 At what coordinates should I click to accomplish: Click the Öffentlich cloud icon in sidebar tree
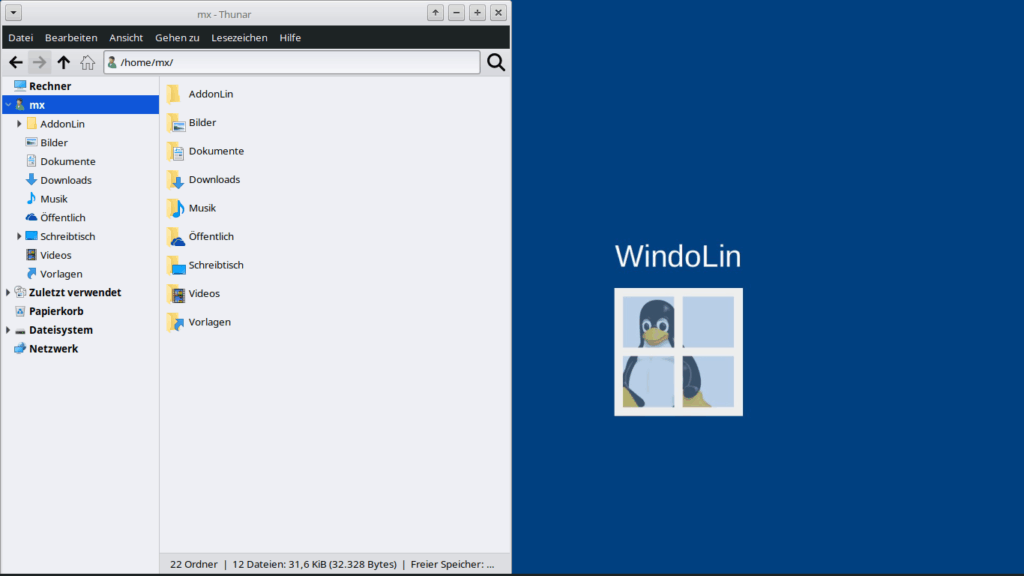31,217
